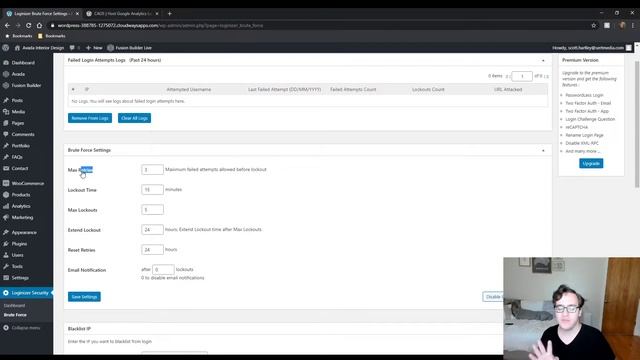Switch to the CAOS Host Google Analytics tab
The height and width of the screenshot is (360, 640).
(x=122, y=13)
